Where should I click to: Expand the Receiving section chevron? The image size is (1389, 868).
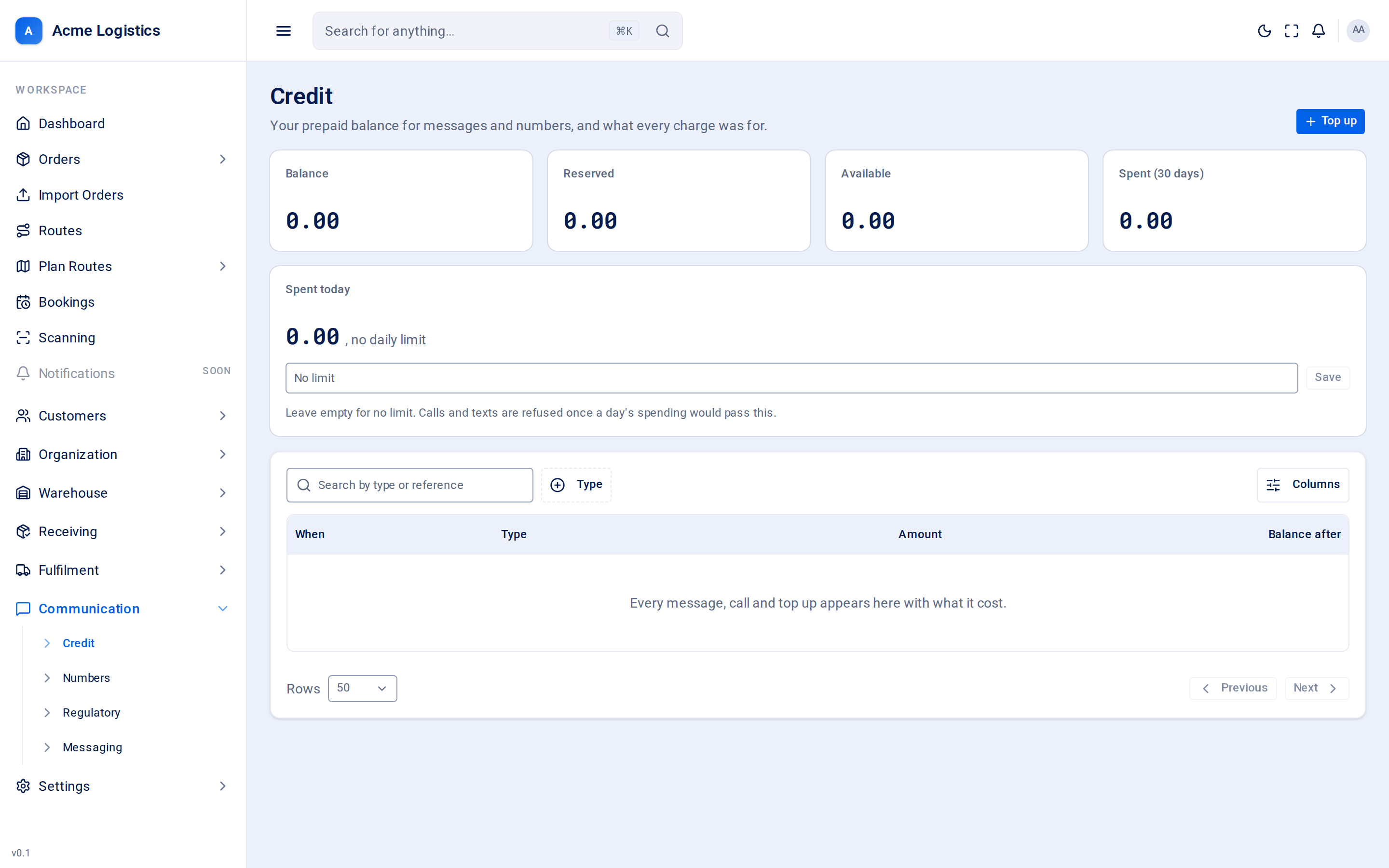[x=223, y=531]
